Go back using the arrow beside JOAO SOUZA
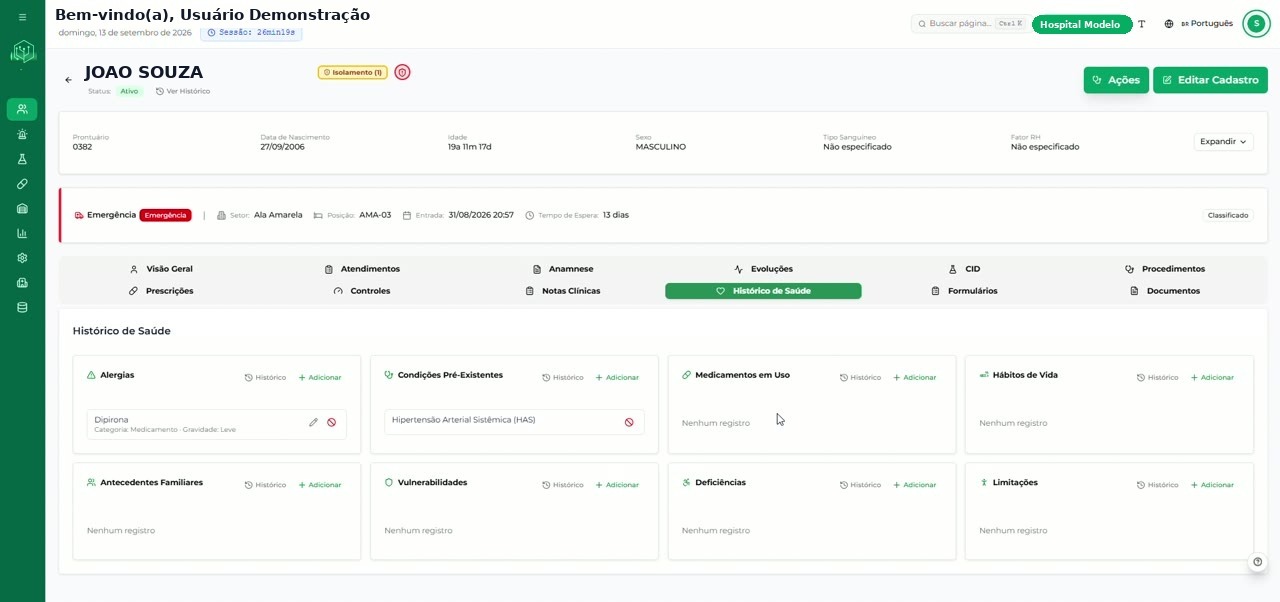The width and height of the screenshot is (1280, 602). click(68, 80)
